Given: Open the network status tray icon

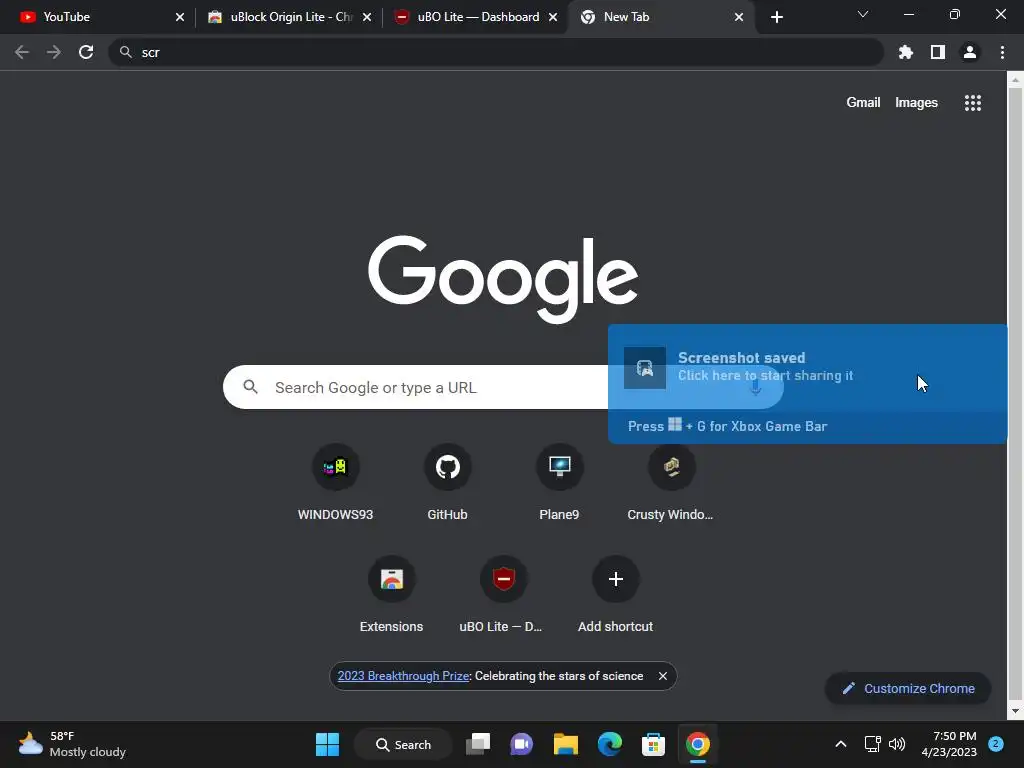Looking at the screenshot, I should (872, 744).
